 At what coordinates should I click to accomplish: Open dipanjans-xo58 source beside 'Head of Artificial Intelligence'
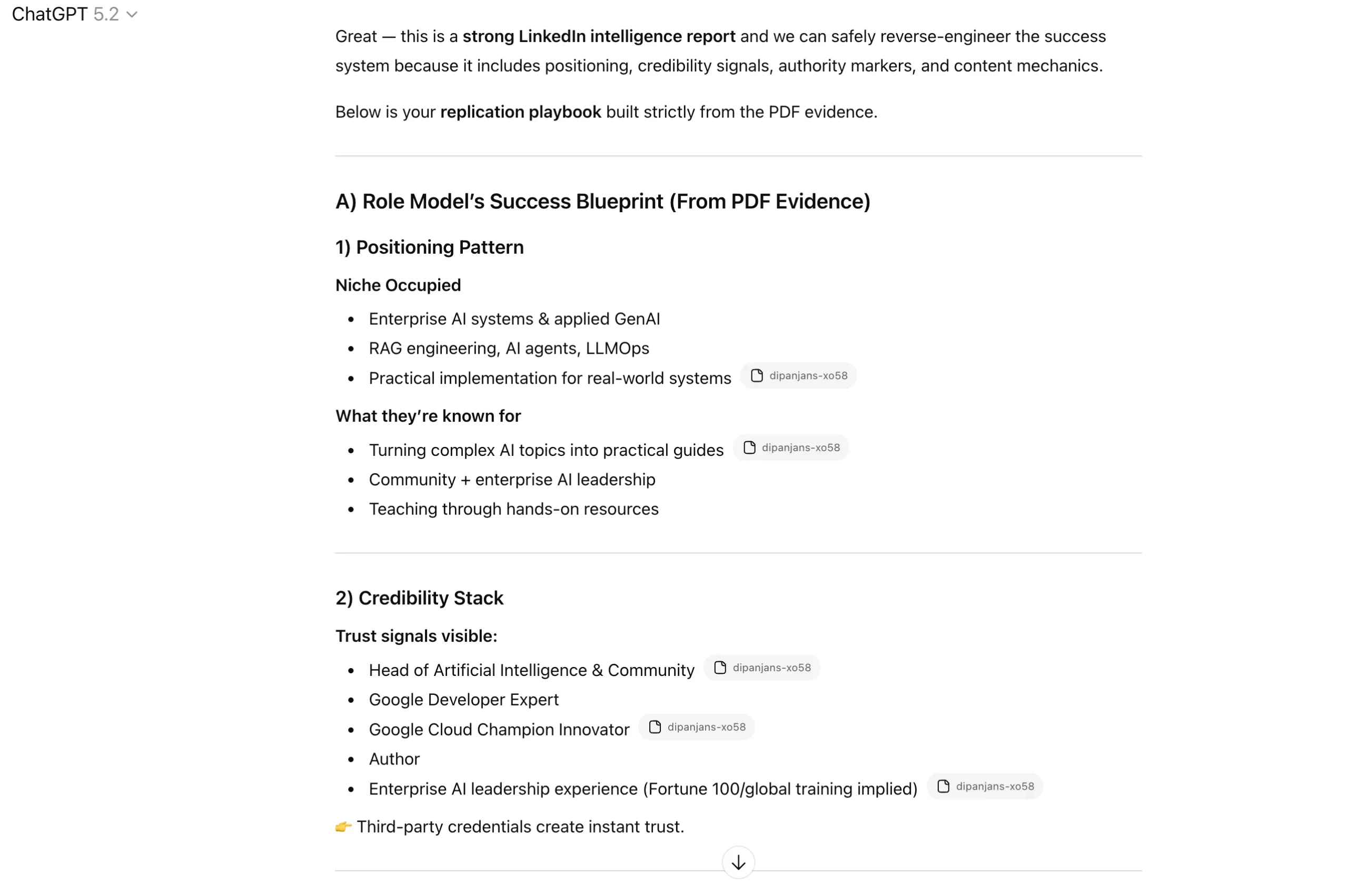[771, 668]
